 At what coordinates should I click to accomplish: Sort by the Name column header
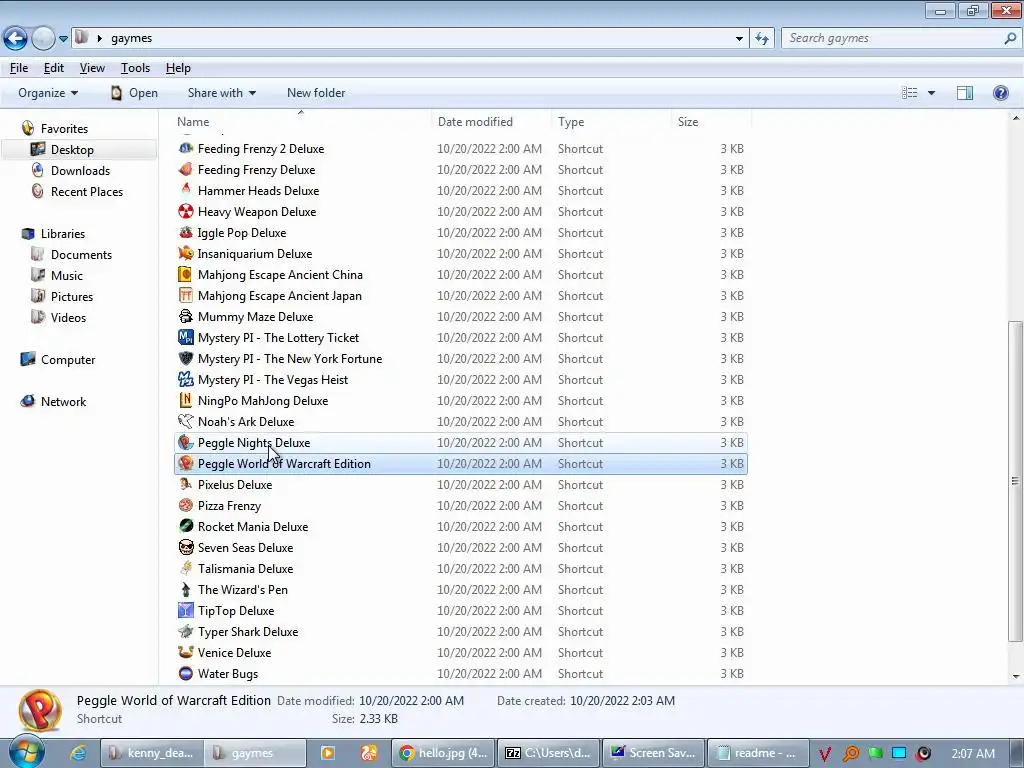[301, 121]
